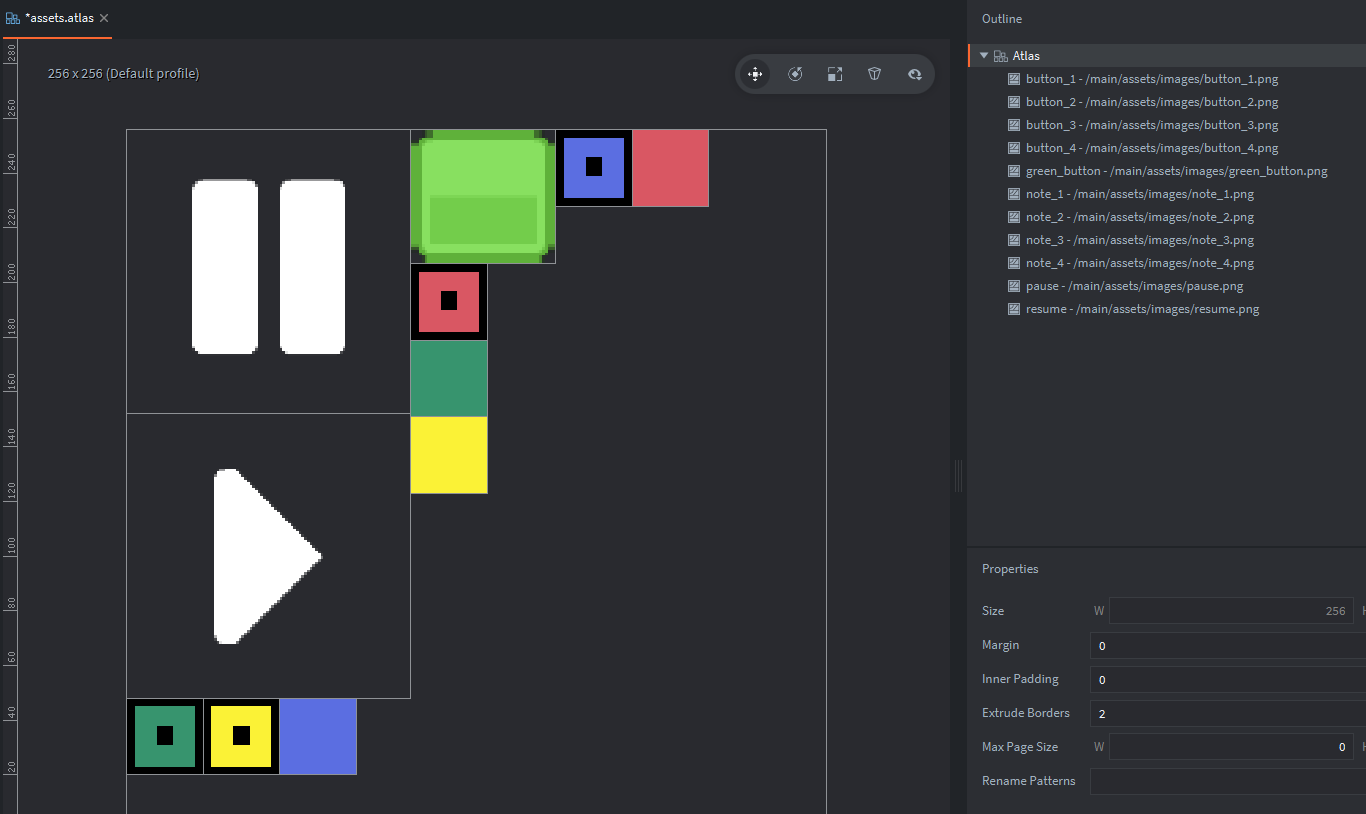The image size is (1366, 814).
Task: Open the visibility filters menu
Action: [914, 74]
